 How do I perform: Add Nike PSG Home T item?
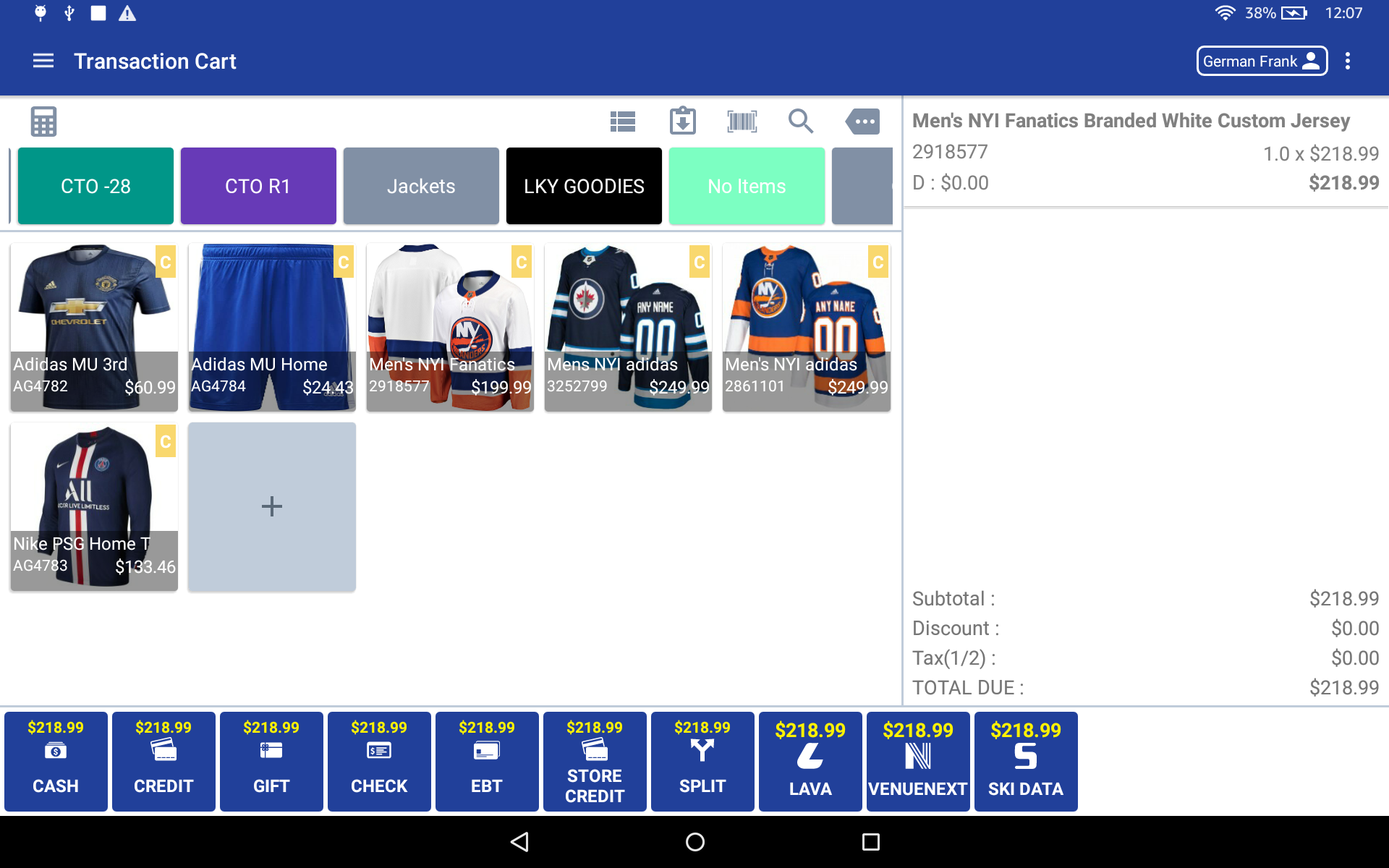pos(94,507)
